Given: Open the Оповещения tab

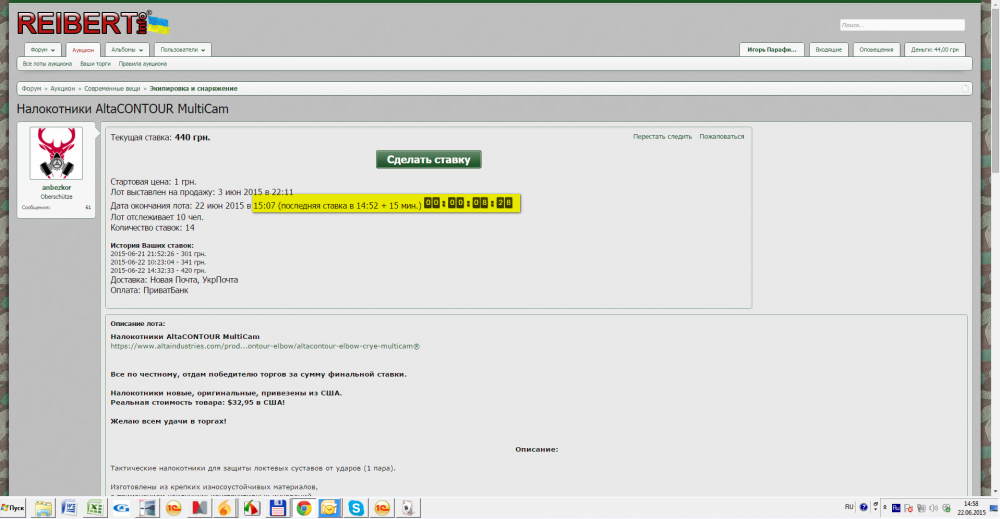Looking at the screenshot, I should pos(877,49).
